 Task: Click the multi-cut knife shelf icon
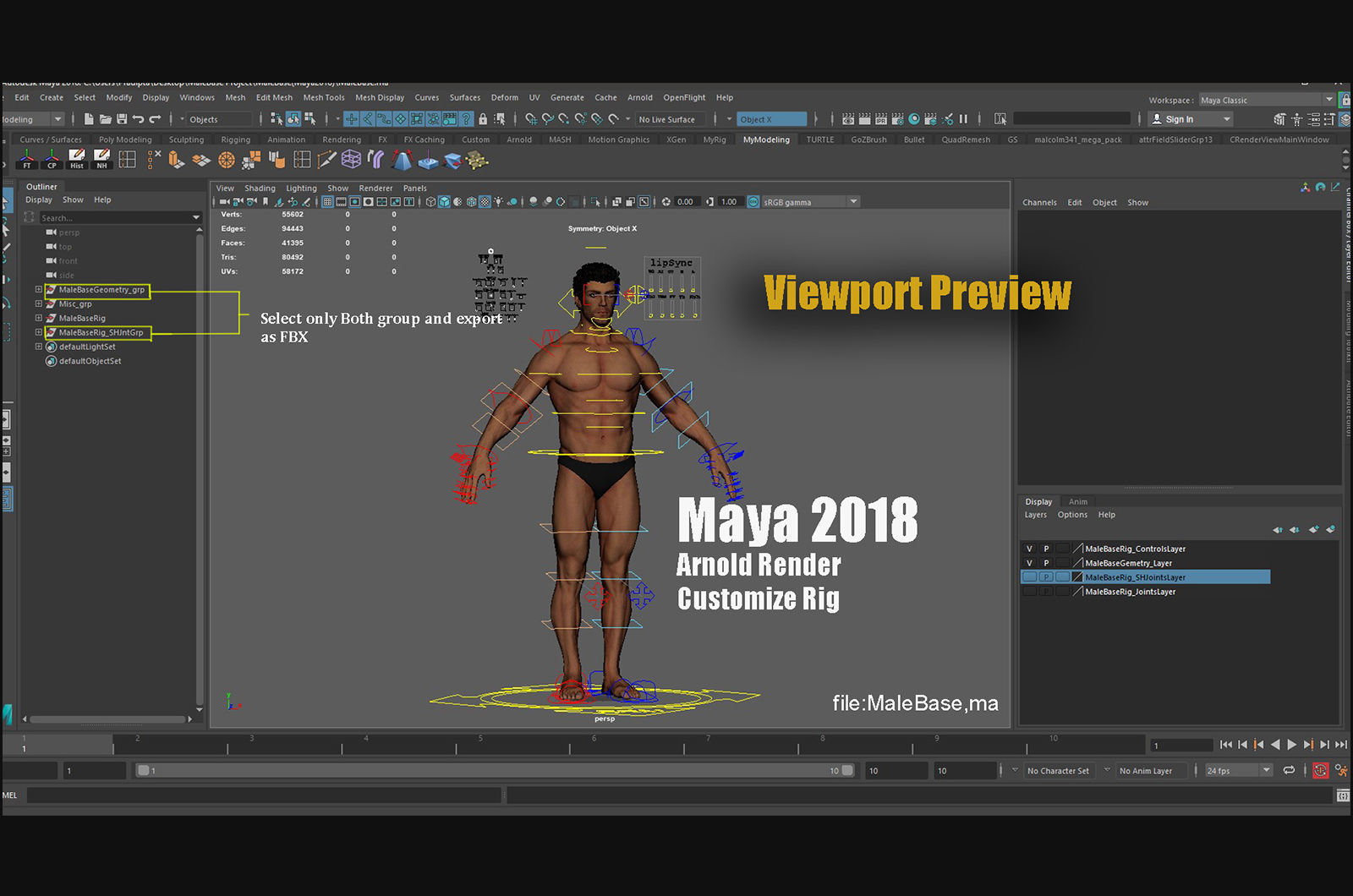point(326,160)
